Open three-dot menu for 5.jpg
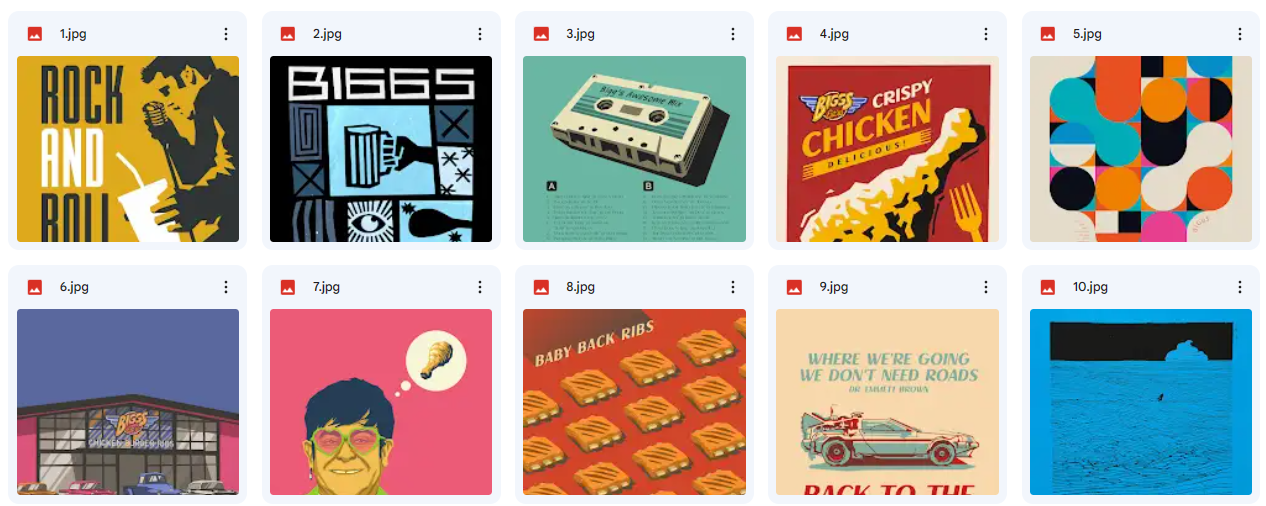This screenshot has width=1266, height=506. click(1239, 34)
